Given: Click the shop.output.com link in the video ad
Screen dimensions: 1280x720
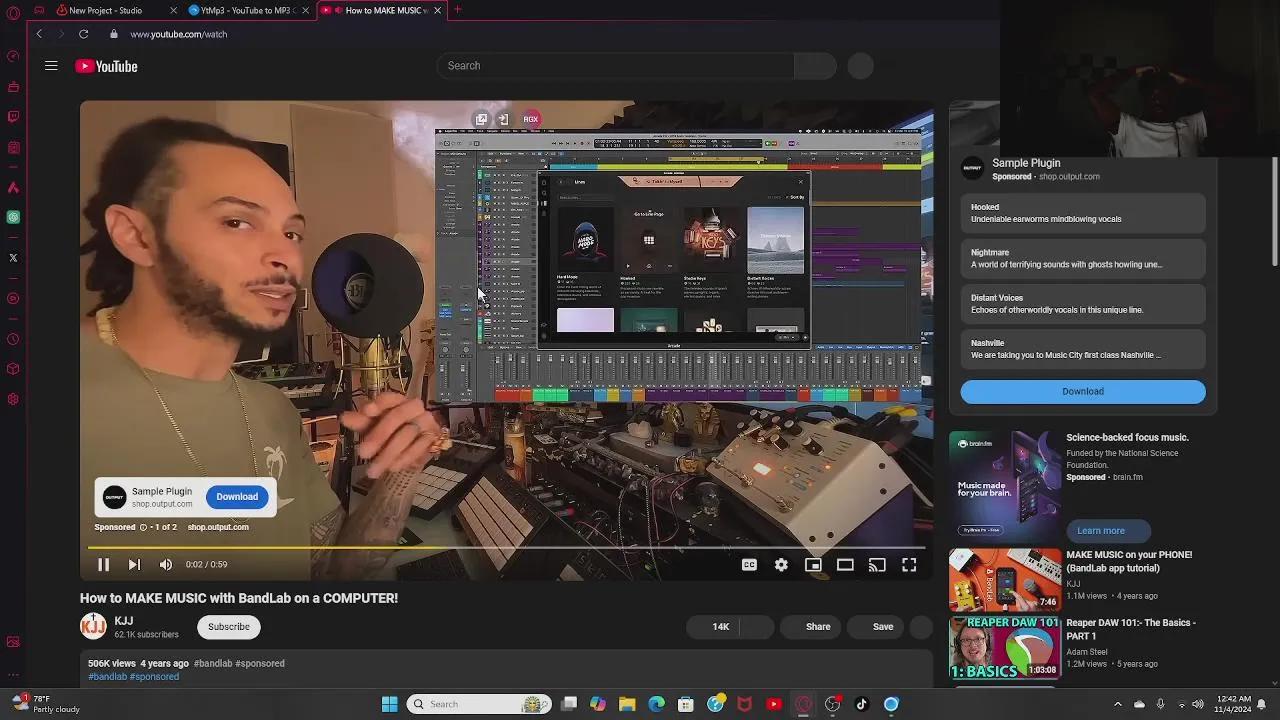Looking at the screenshot, I should point(218,527).
